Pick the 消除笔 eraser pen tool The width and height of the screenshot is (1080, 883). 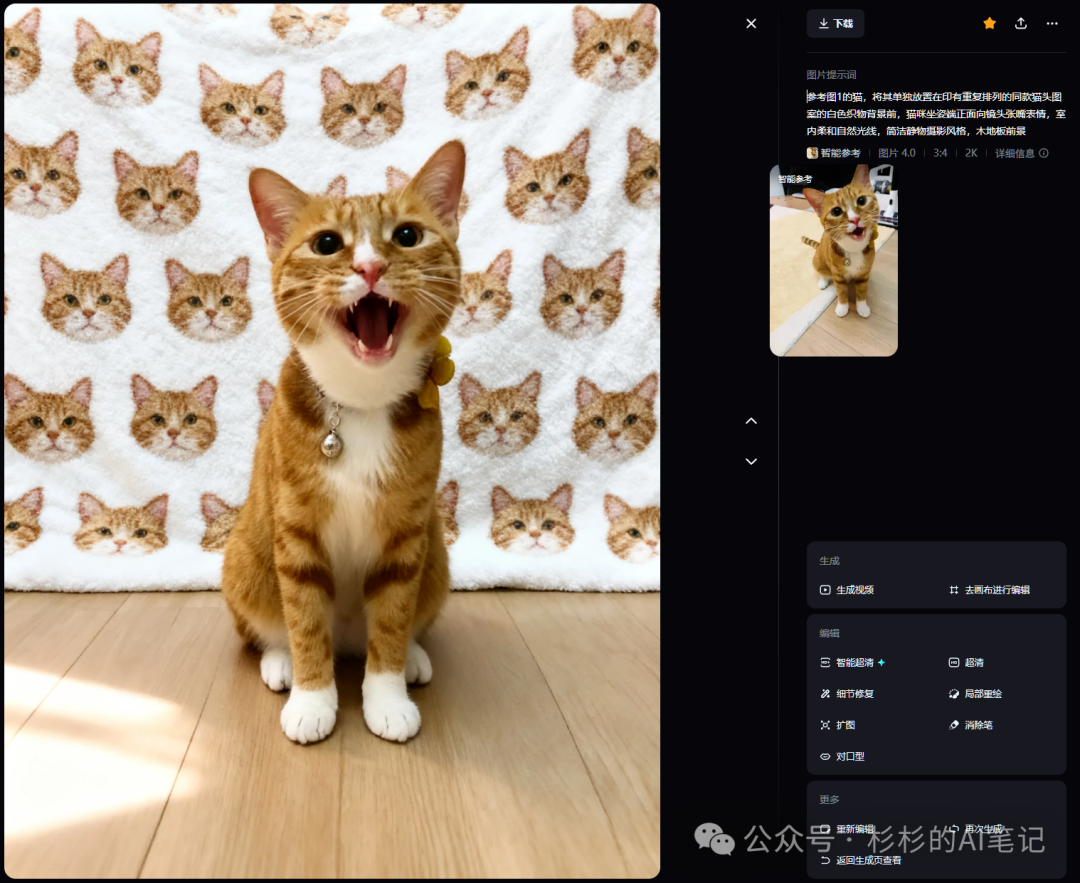click(x=970, y=725)
